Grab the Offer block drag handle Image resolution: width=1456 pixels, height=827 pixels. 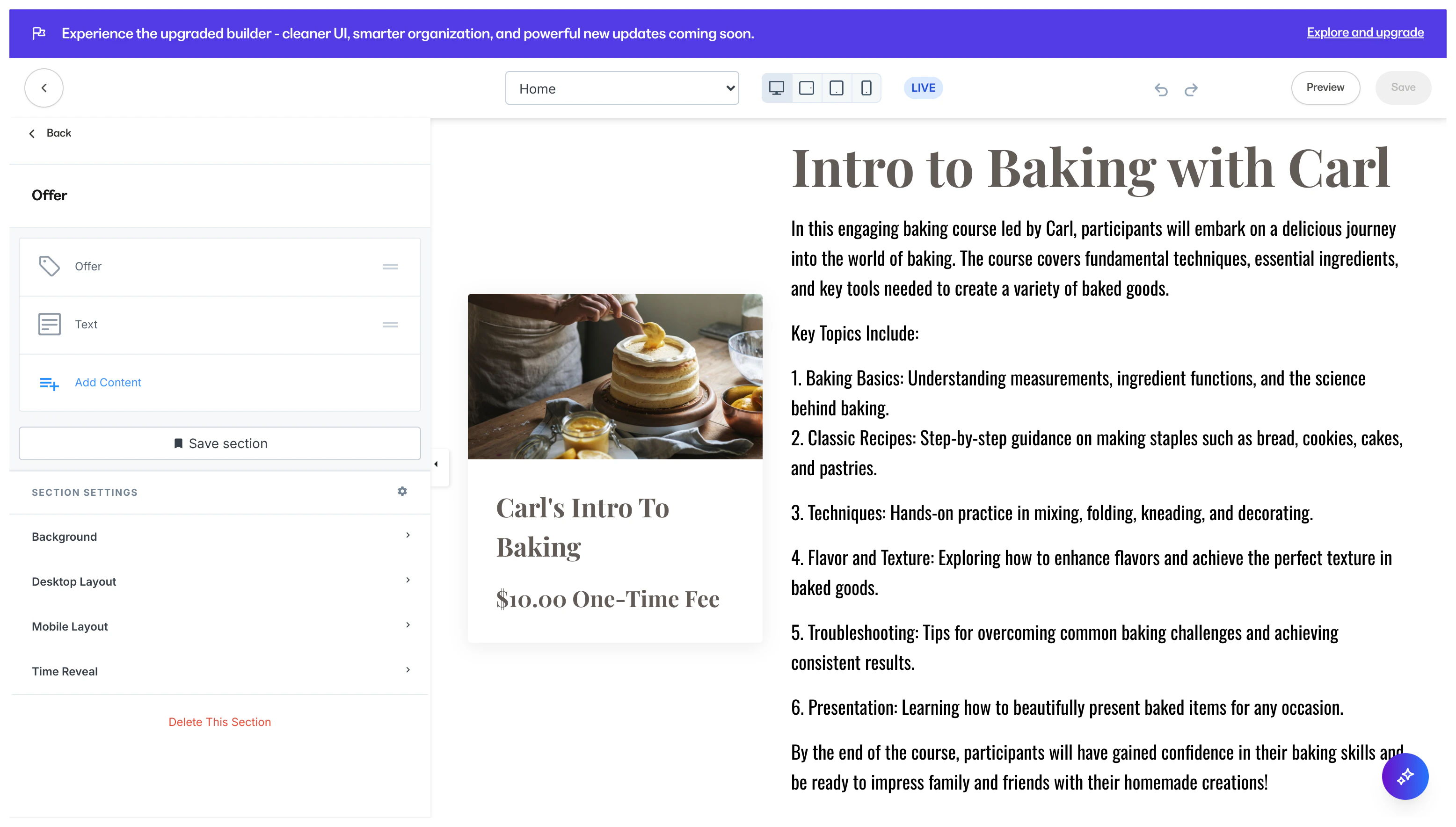click(x=390, y=267)
